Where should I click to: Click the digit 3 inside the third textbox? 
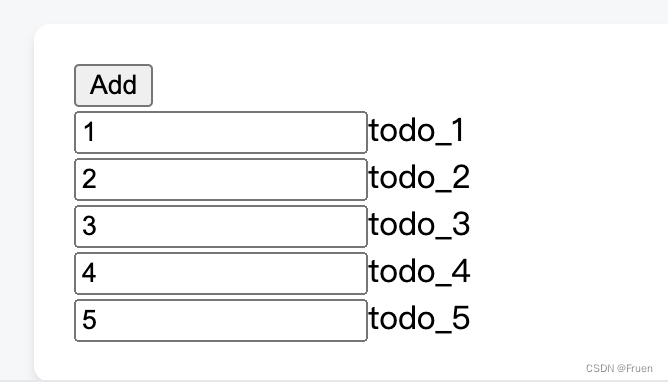89,226
